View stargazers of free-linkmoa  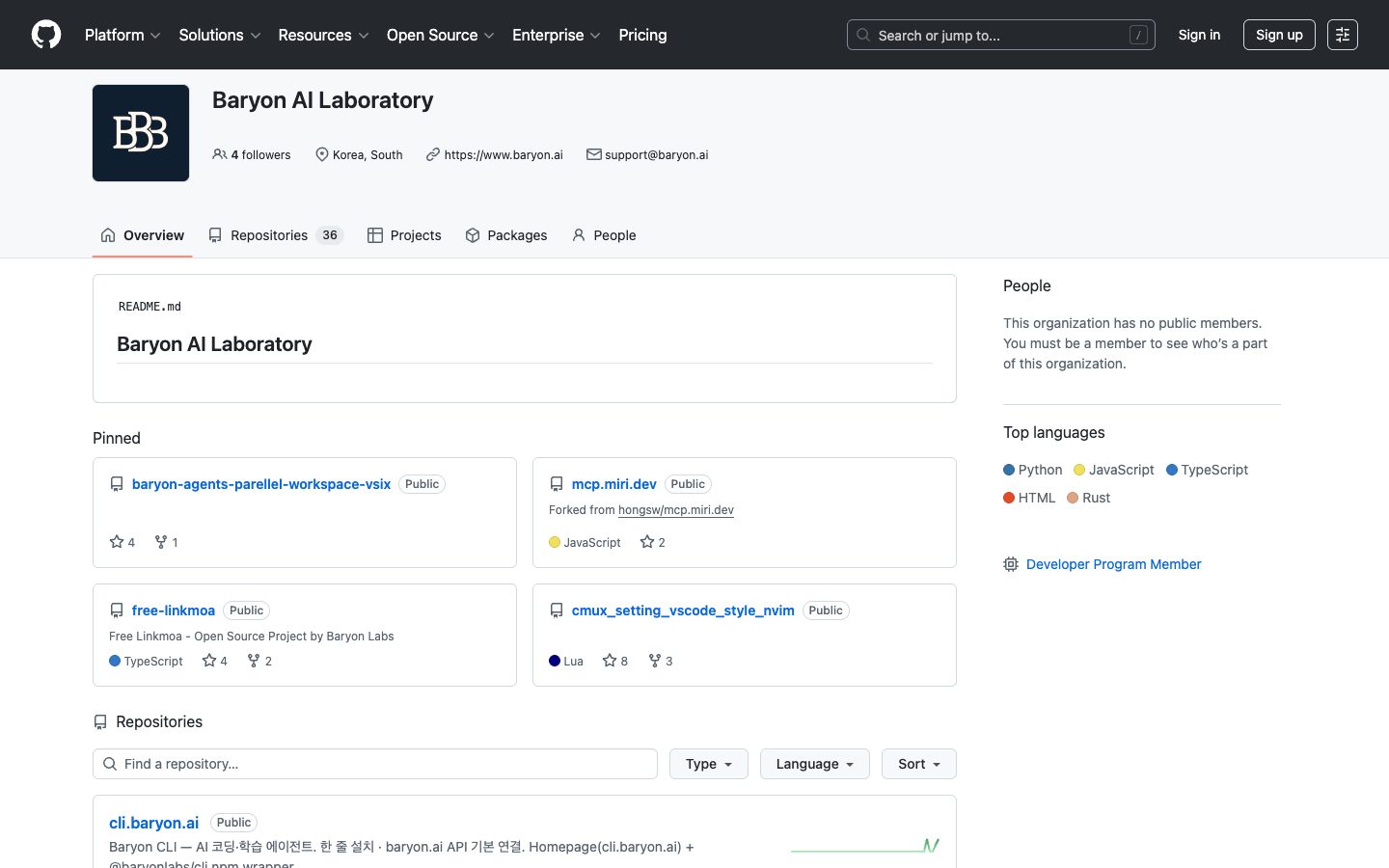[215, 661]
